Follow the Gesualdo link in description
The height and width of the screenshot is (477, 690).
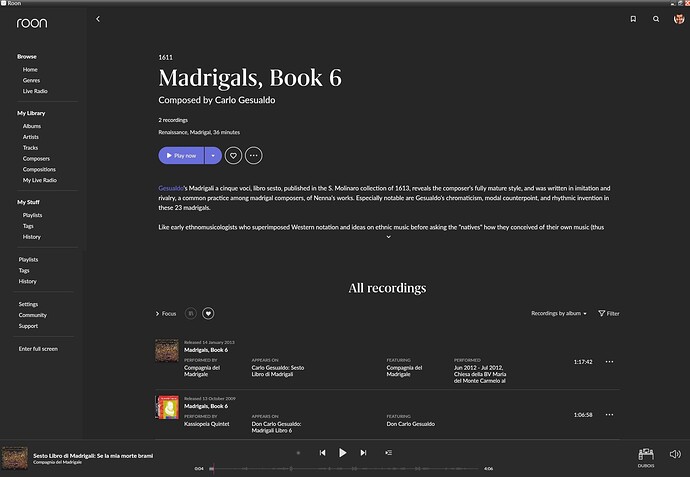click(171, 188)
